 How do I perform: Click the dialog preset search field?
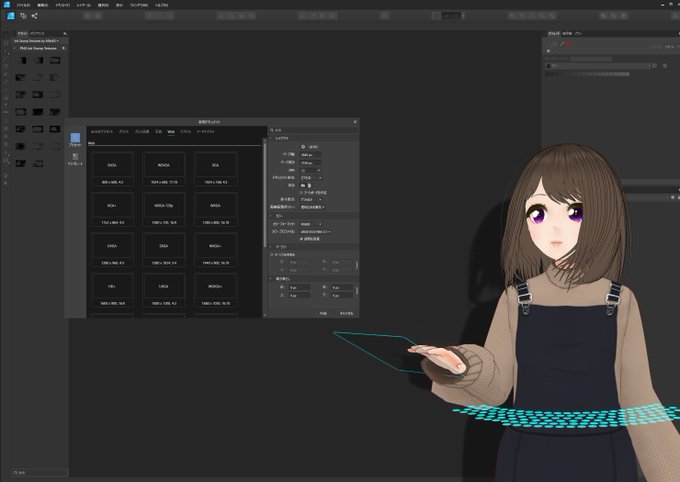[x=314, y=130]
